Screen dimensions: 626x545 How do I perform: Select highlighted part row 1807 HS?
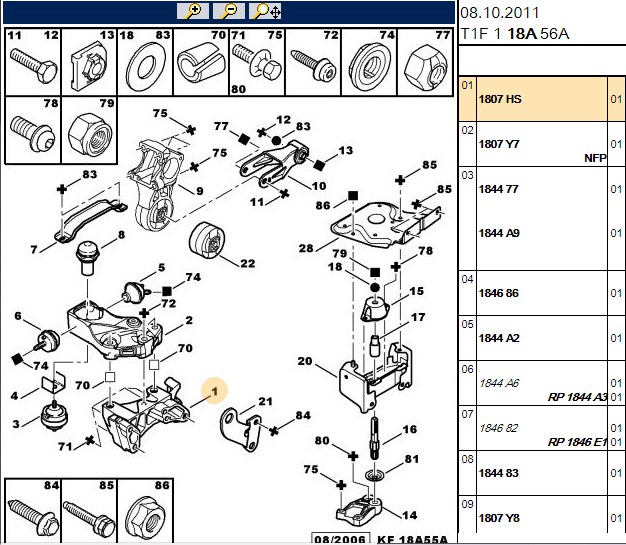pos(542,99)
